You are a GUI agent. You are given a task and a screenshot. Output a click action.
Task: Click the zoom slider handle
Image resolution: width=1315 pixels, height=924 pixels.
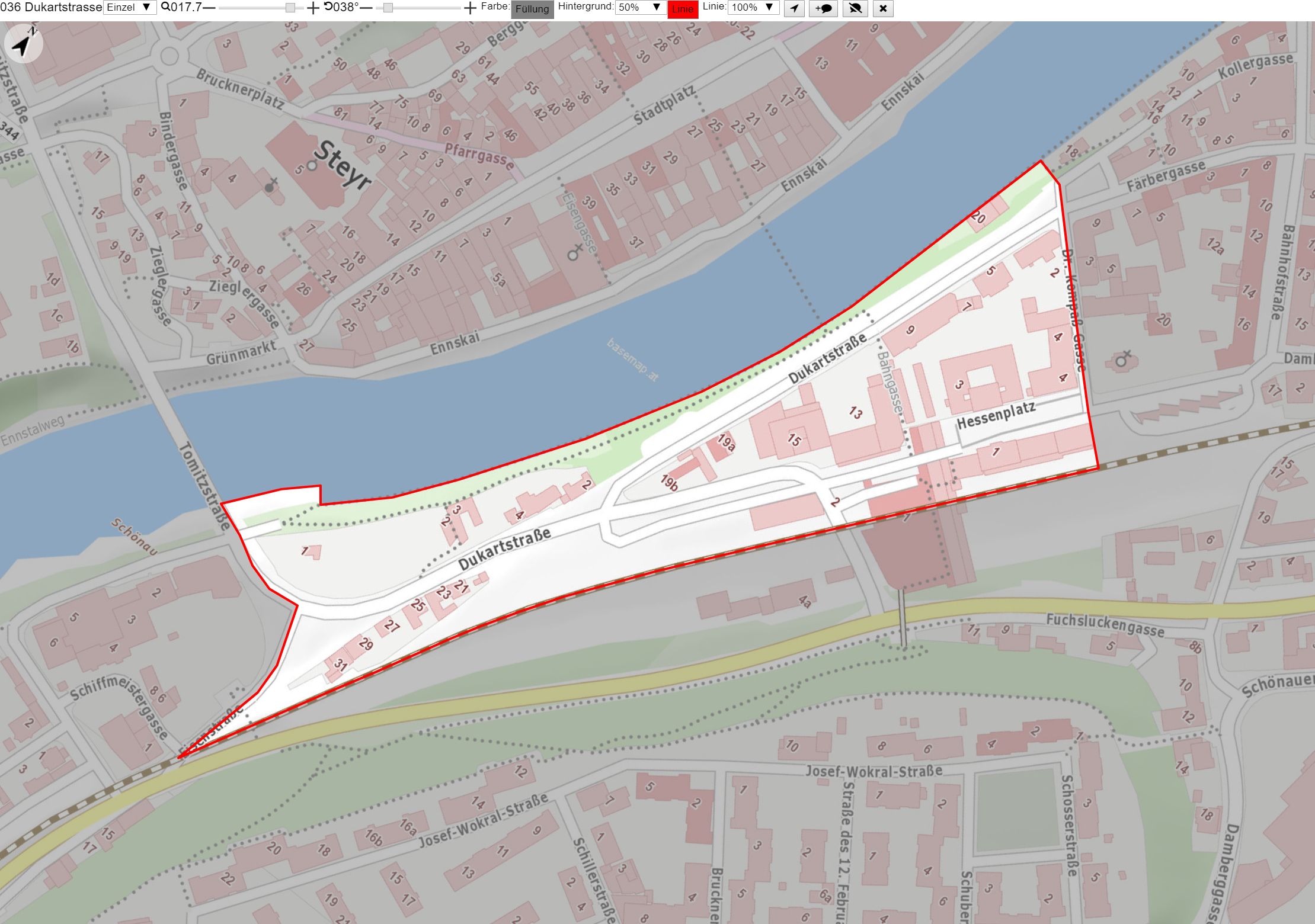click(290, 8)
